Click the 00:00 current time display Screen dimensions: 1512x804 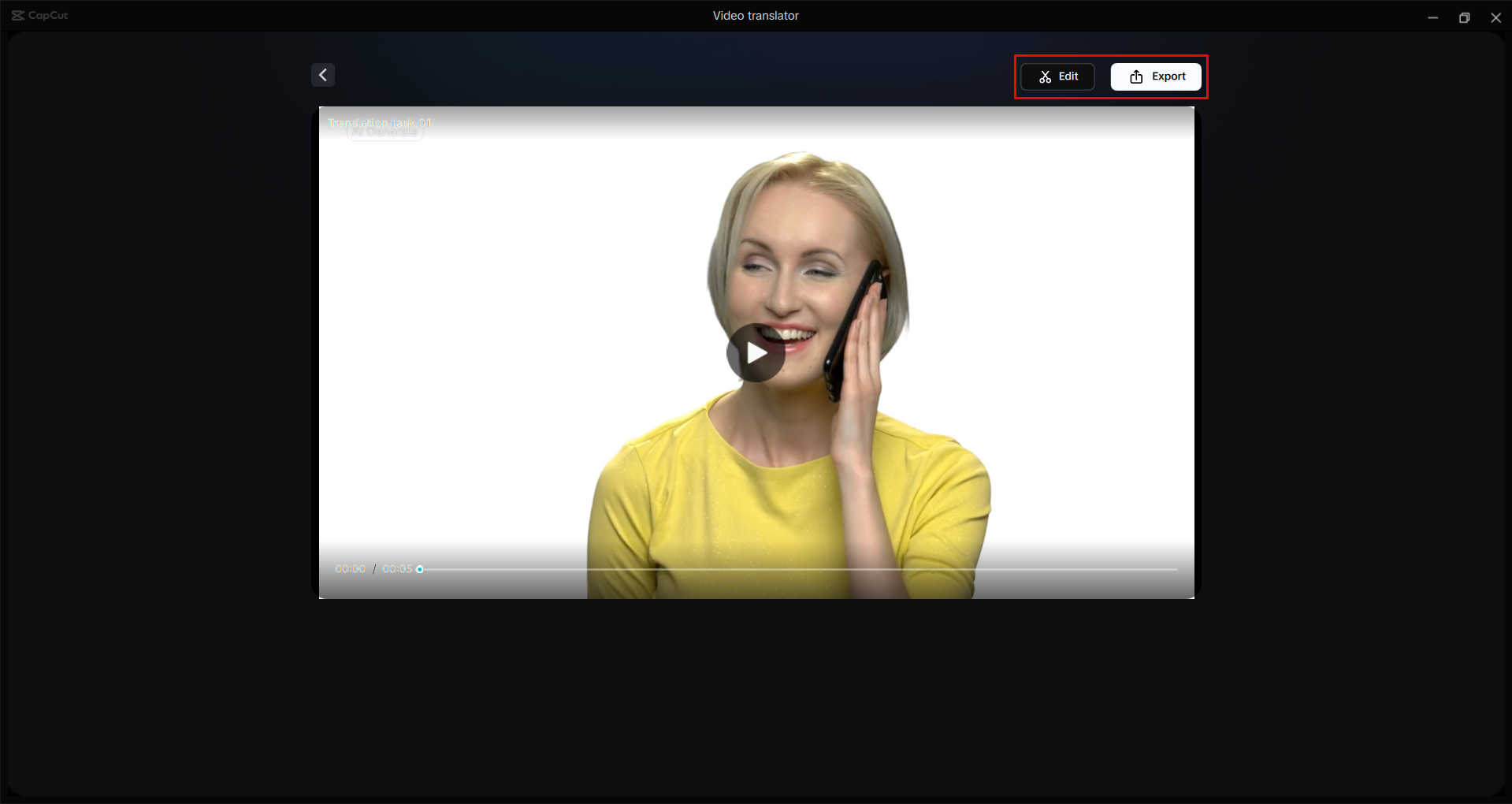click(x=349, y=568)
